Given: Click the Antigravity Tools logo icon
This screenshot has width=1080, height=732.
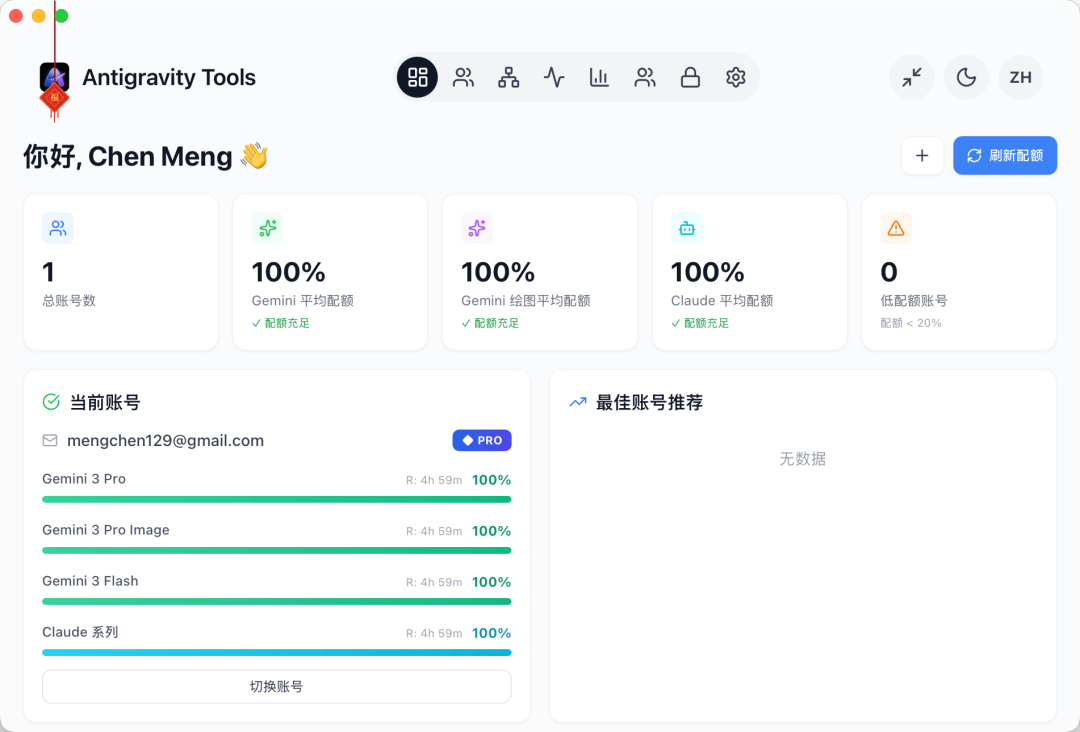Looking at the screenshot, I should tap(54, 77).
